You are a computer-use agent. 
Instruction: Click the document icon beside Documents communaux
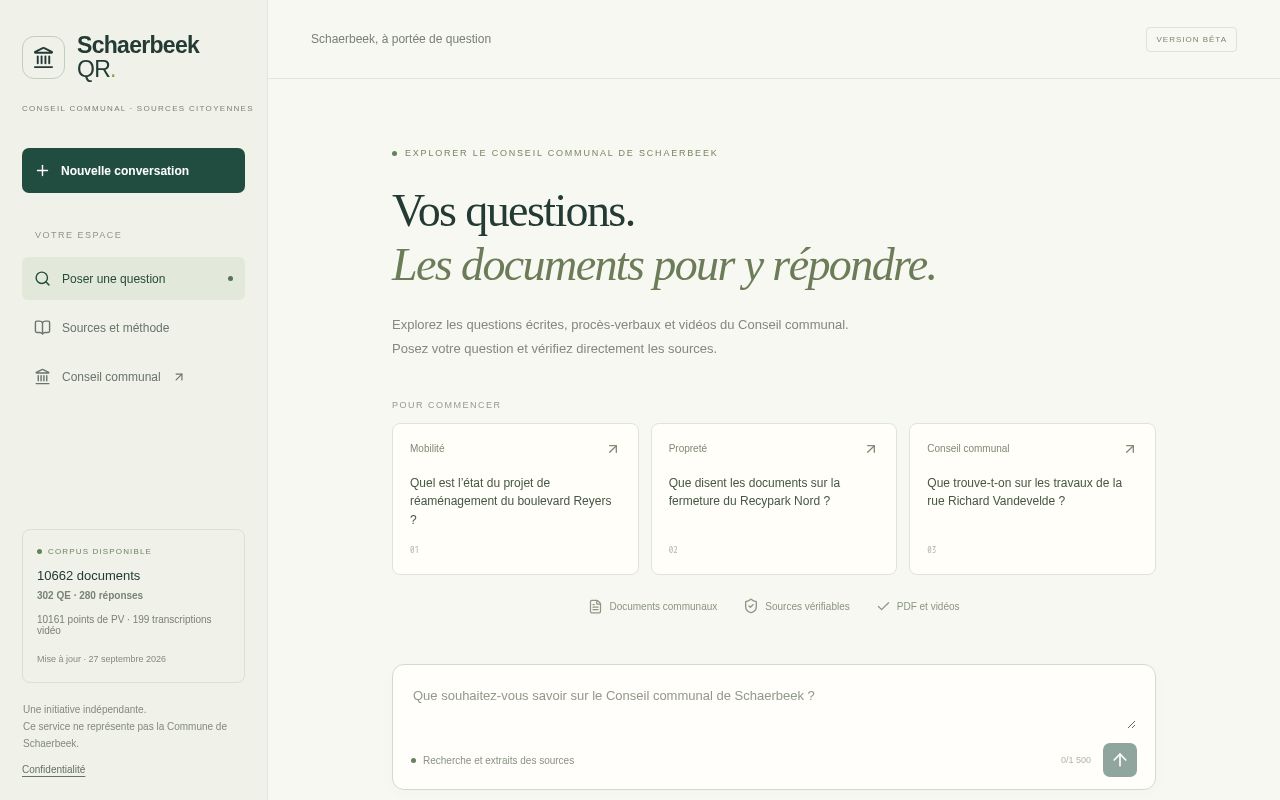[x=595, y=606]
